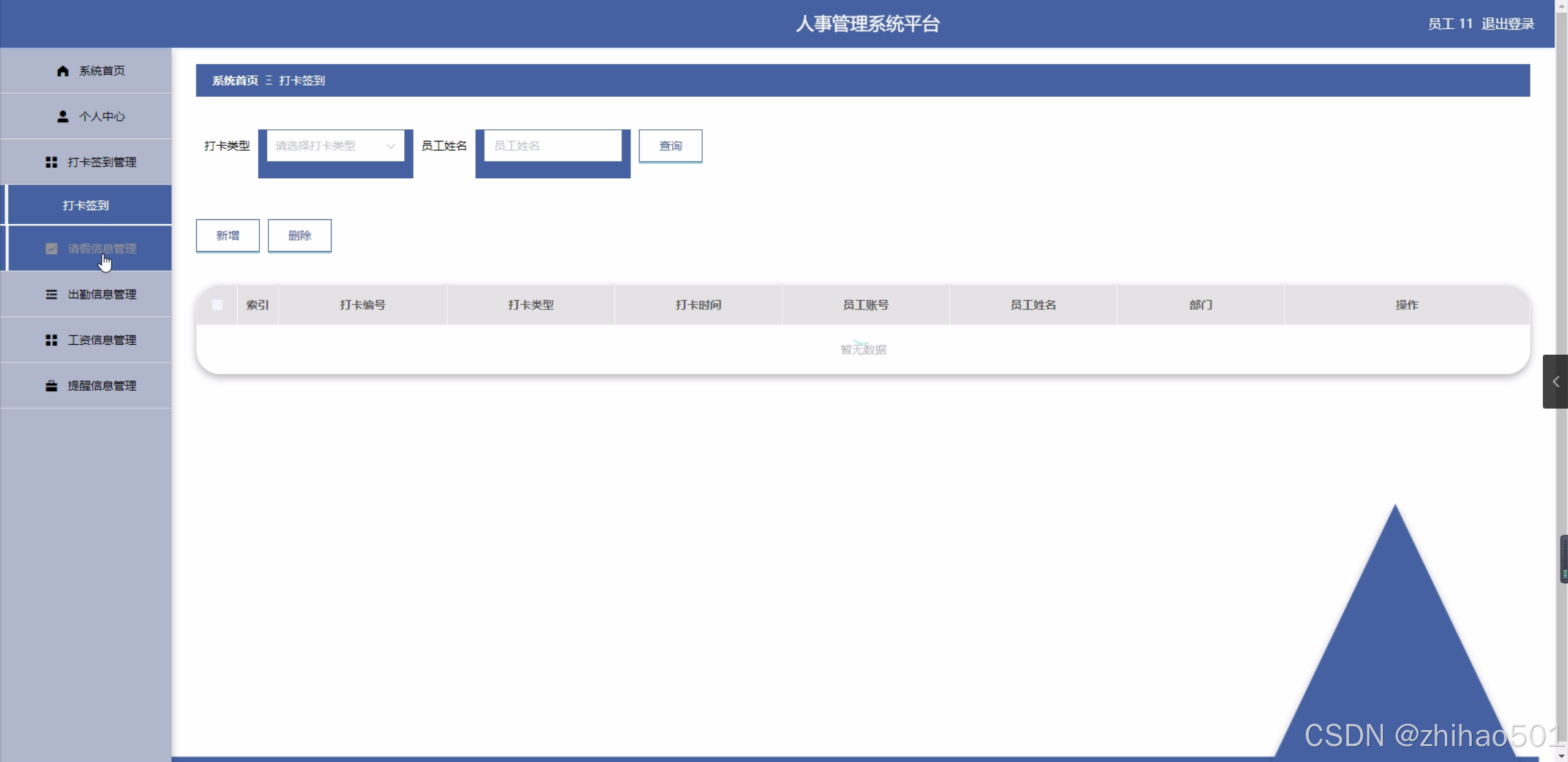Click 退出登录 to log out

(1507, 24)
